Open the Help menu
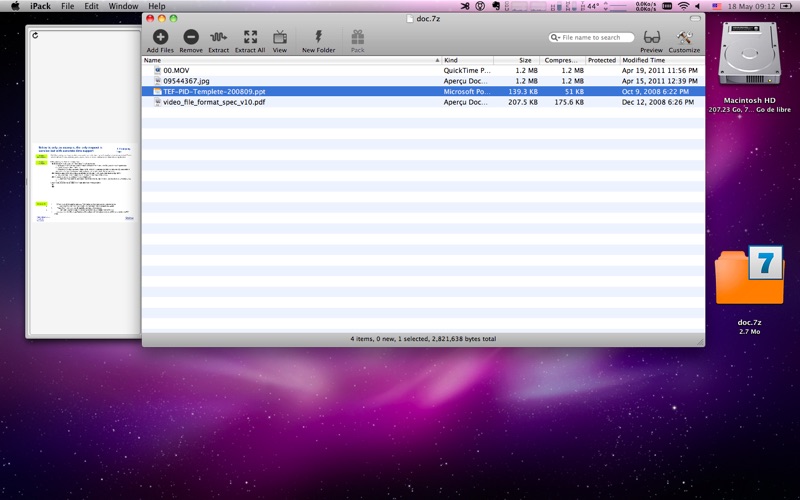This screenshot has height=500, width=800. (x=157, y=6)
